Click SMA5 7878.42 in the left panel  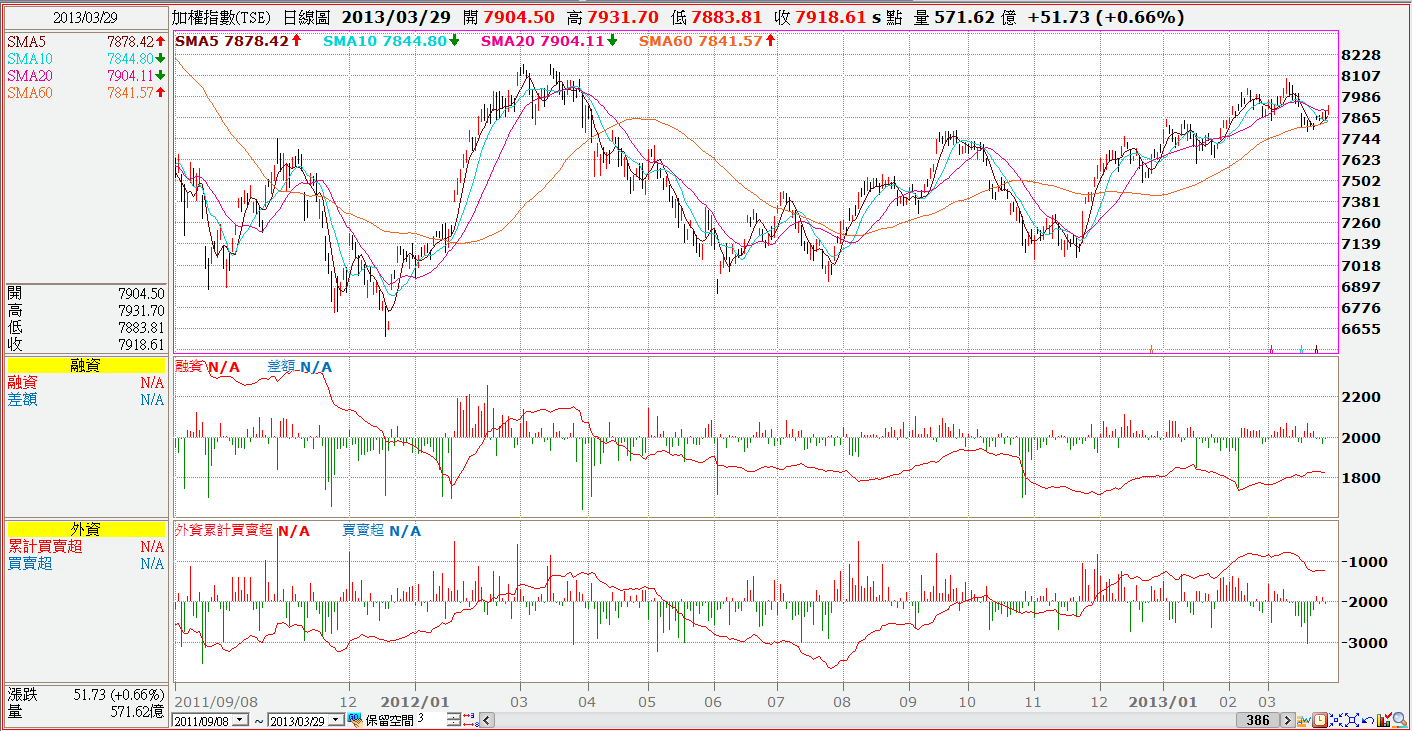(85, 42)
